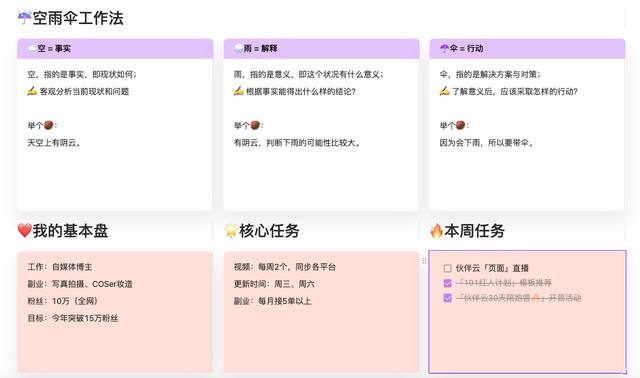The width and height of the screenshot is (640, 378).
Task: Click the drag handle of the 本周任务 card
Action: 424,261
